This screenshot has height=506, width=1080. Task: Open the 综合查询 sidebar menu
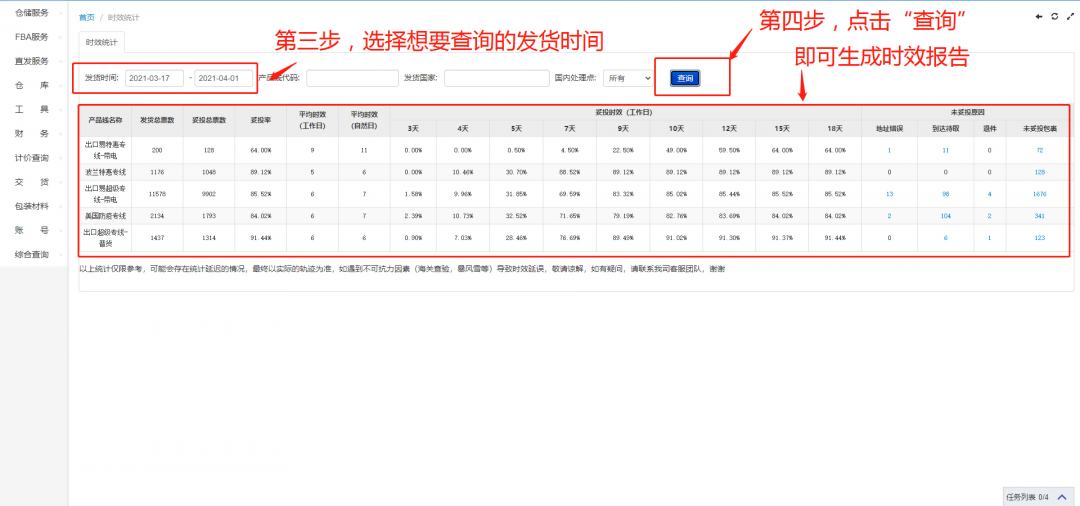34,254
